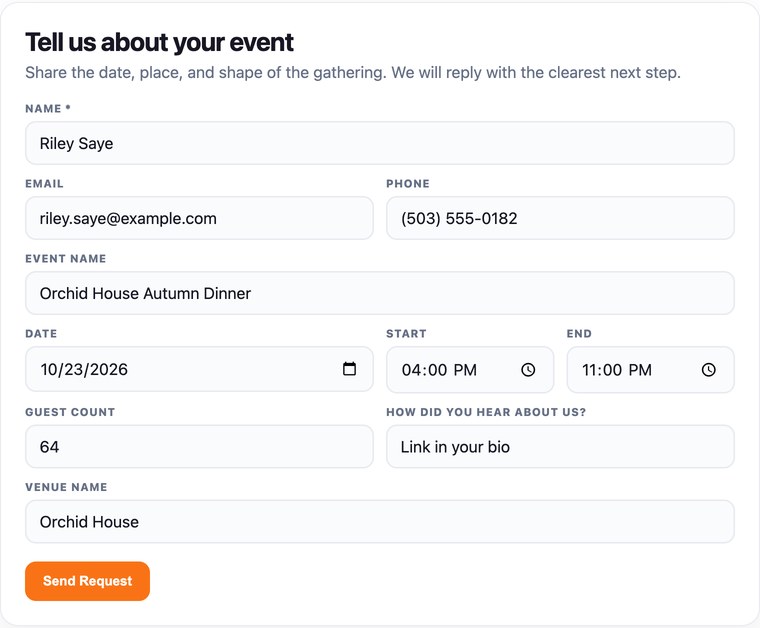
Task: Click the subtitle starting Share the date, place
Action: (353, 73)
